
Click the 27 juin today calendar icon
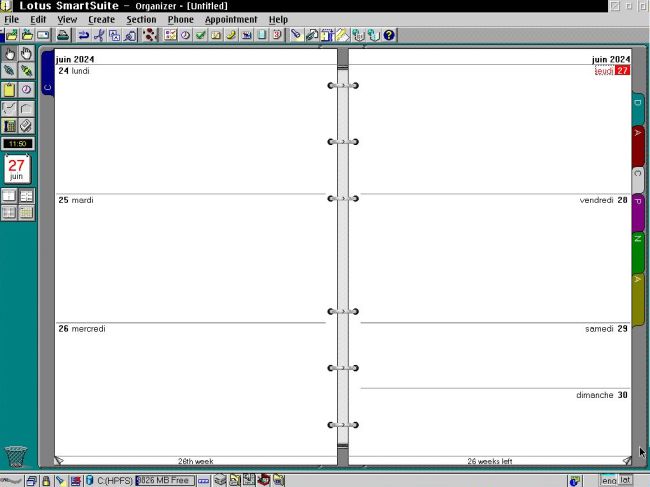[17, 169]
